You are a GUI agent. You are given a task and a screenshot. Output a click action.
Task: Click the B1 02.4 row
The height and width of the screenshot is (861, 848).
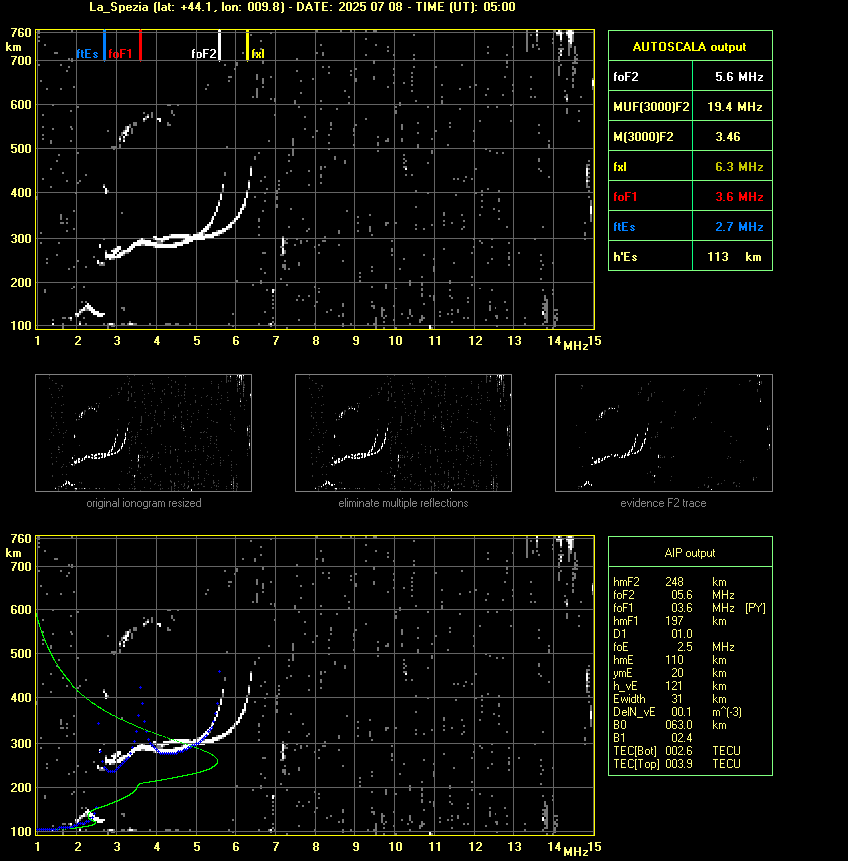(653, 738)
